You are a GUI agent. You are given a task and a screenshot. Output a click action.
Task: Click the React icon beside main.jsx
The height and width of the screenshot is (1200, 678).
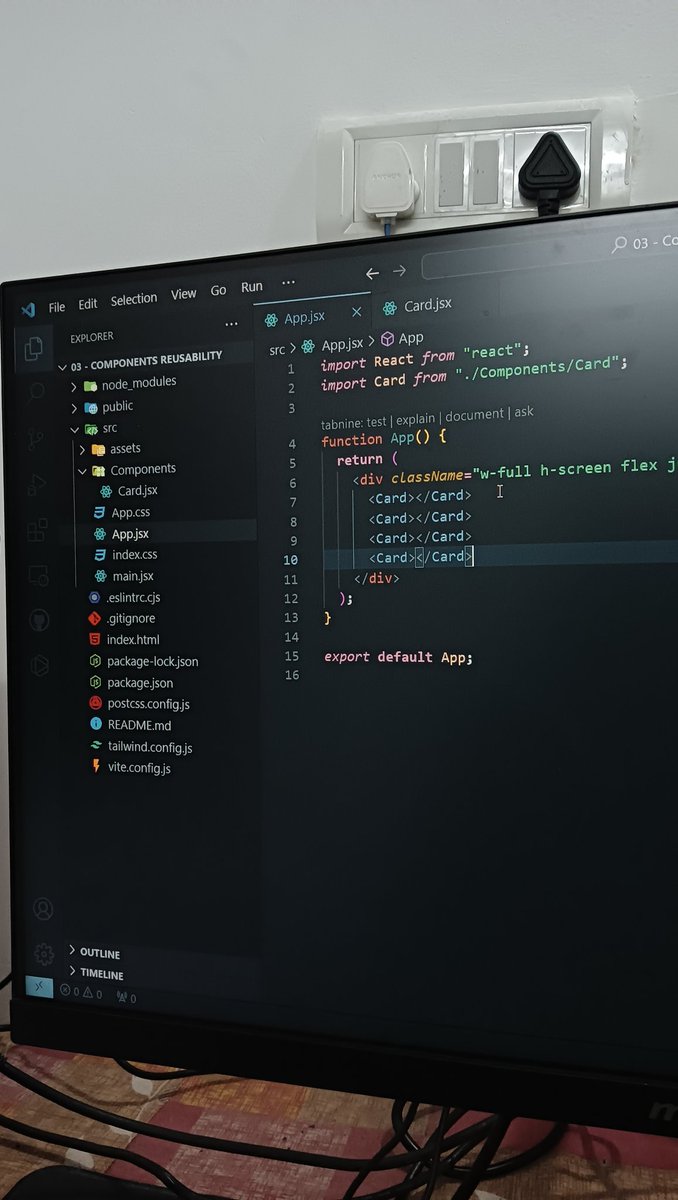coord(100,576)
